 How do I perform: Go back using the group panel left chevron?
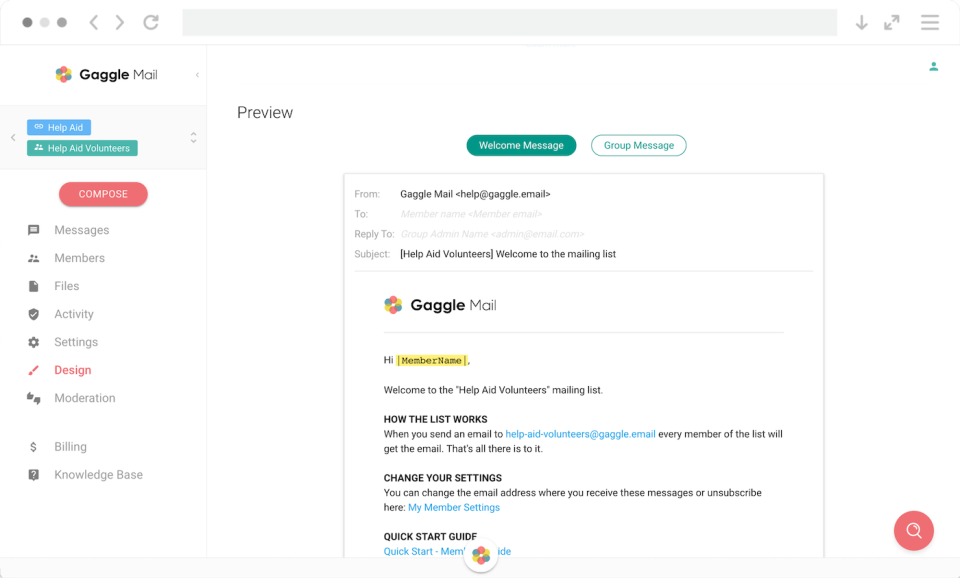[x=13, y=137]
